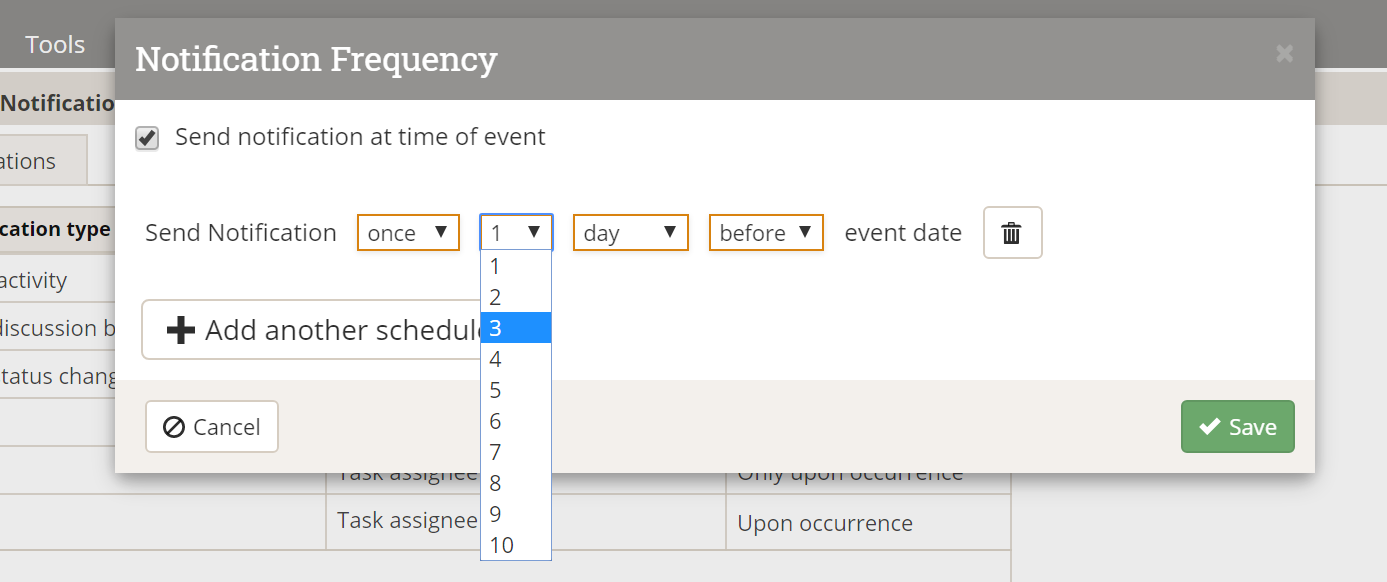
Task: Choose 10 from the number options
Action: coord(515,545)
